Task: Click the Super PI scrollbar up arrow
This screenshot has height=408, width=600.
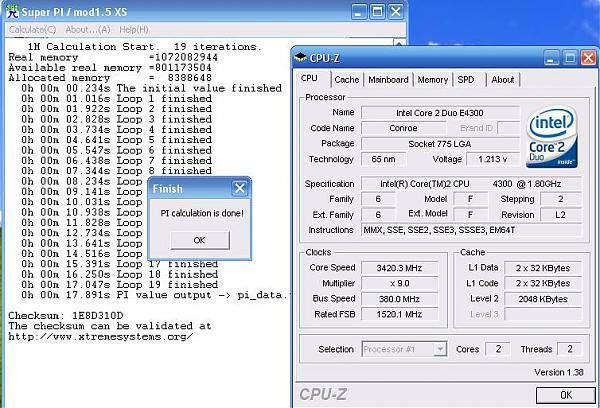Action: (x=399, y=43)
